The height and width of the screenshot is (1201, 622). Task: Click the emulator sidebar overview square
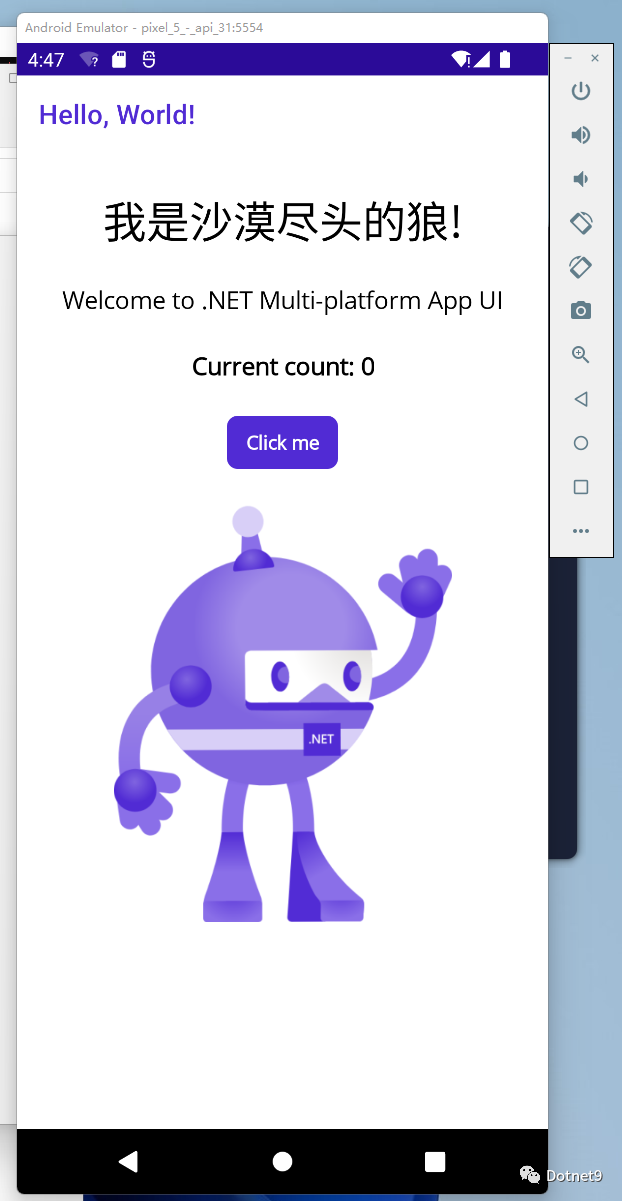tap(581, 487)
